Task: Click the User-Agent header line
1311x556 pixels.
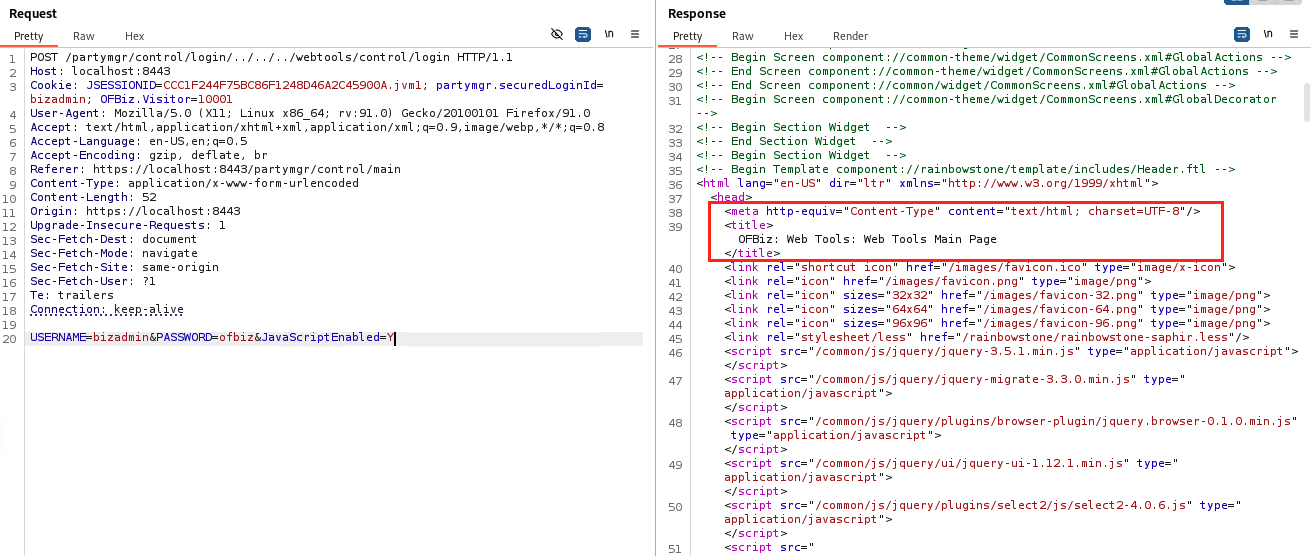Action: point(310,114)
